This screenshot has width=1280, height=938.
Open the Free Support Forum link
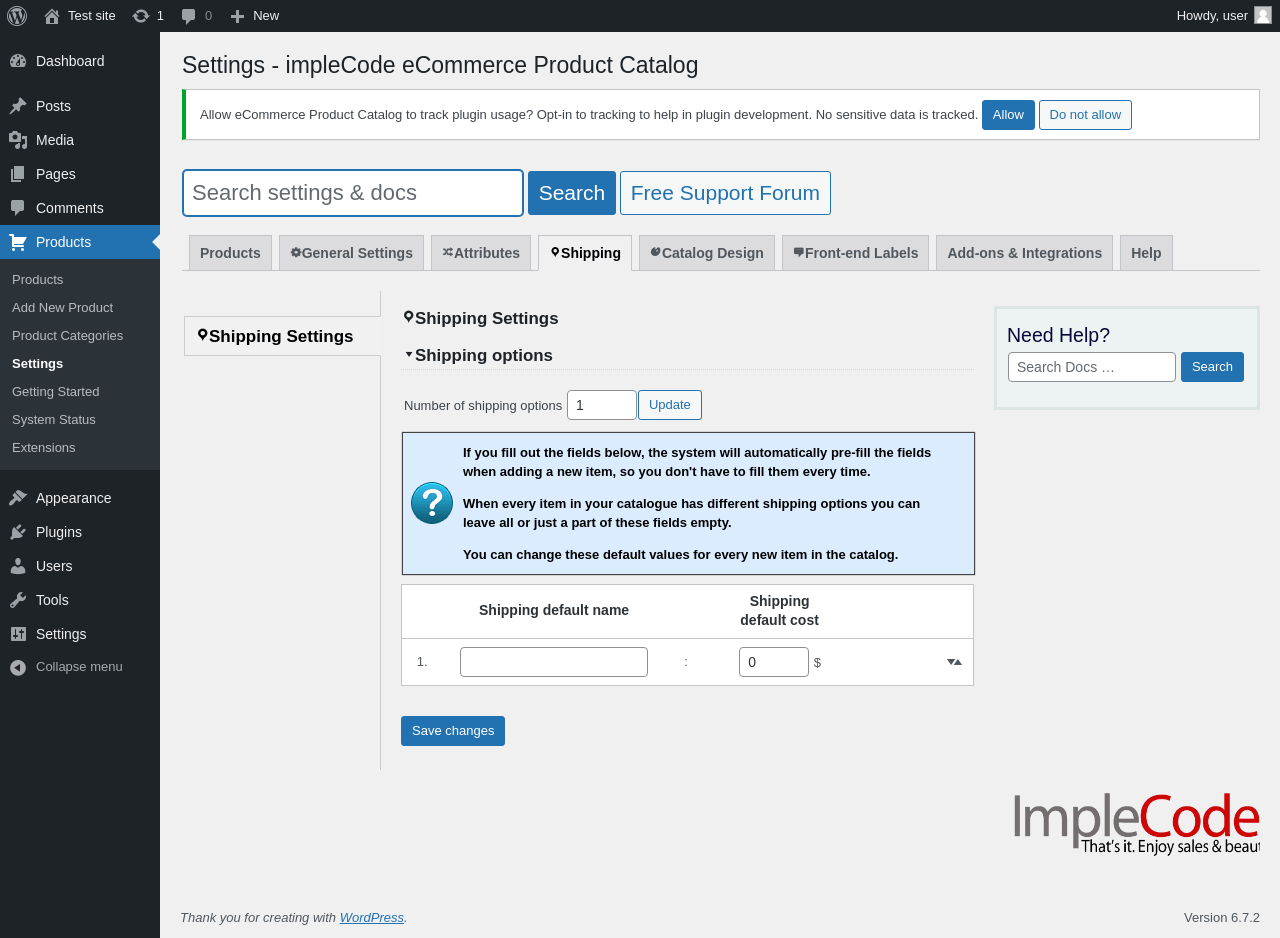point(725,193)
